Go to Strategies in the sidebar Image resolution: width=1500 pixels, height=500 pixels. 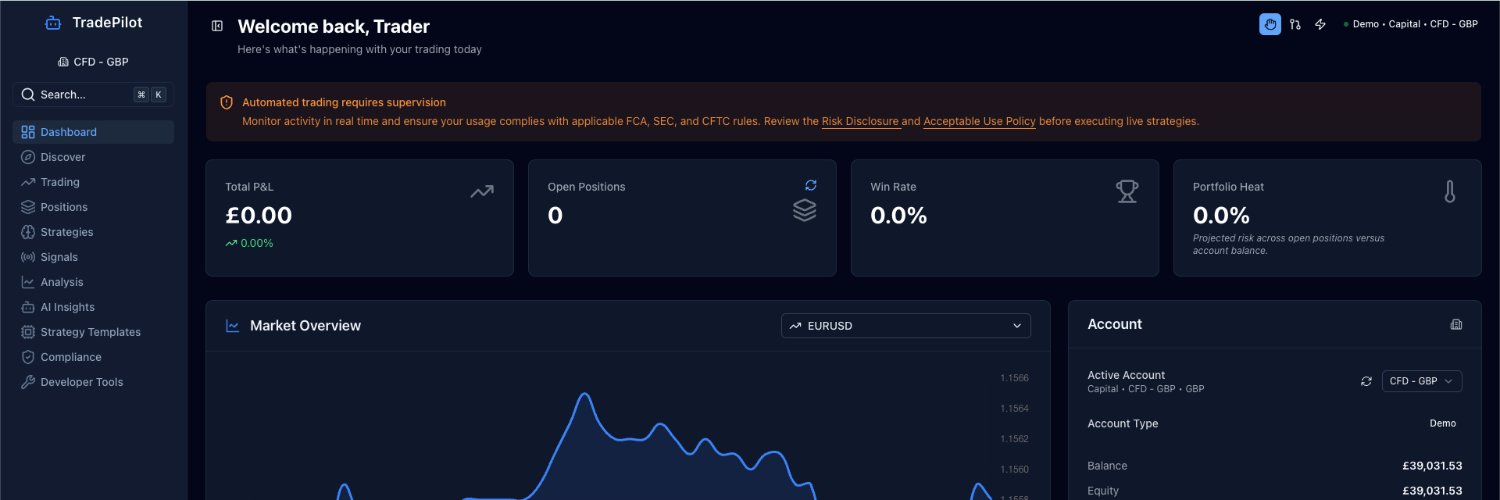[x=66, y=232]
